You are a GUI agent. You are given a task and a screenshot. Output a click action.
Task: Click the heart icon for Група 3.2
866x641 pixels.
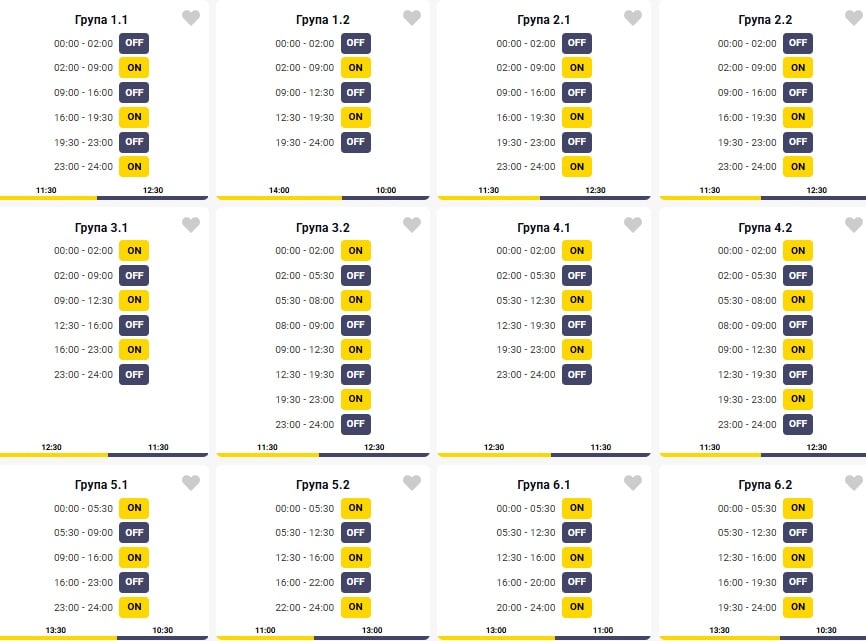pyautogui.click(x=412, y=225)
